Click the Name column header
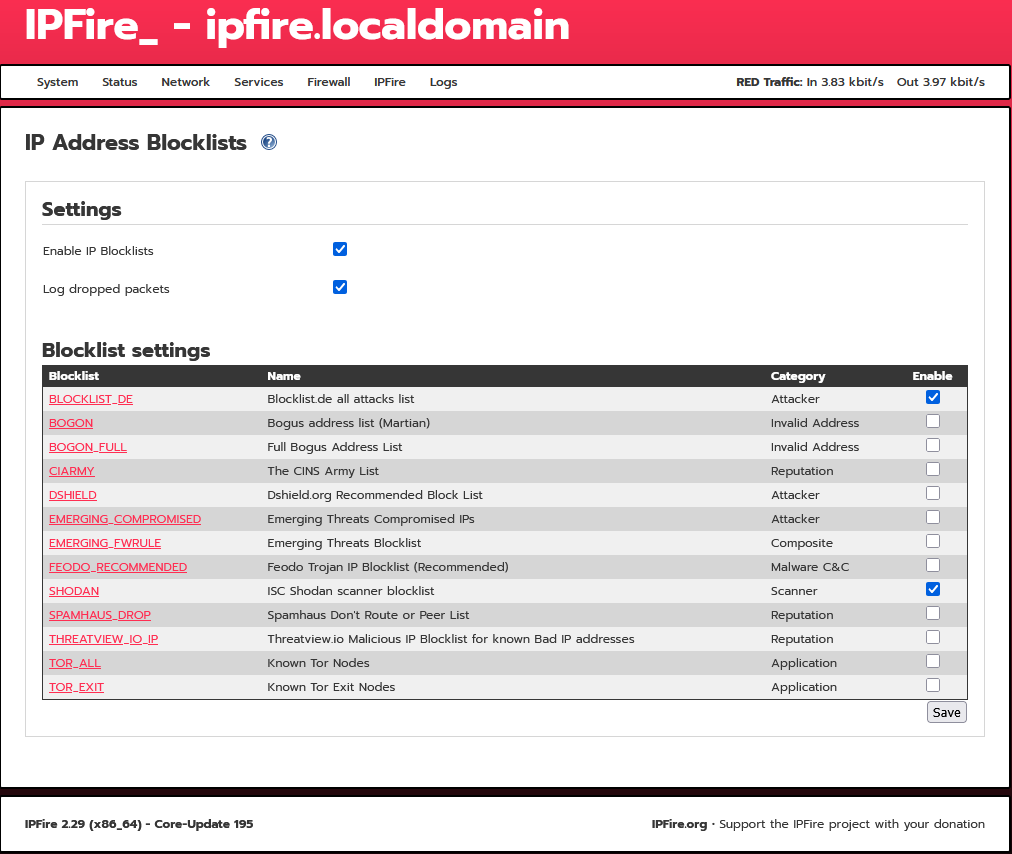The height and width of the screenshot is (854, 1012). pos(284,376)
